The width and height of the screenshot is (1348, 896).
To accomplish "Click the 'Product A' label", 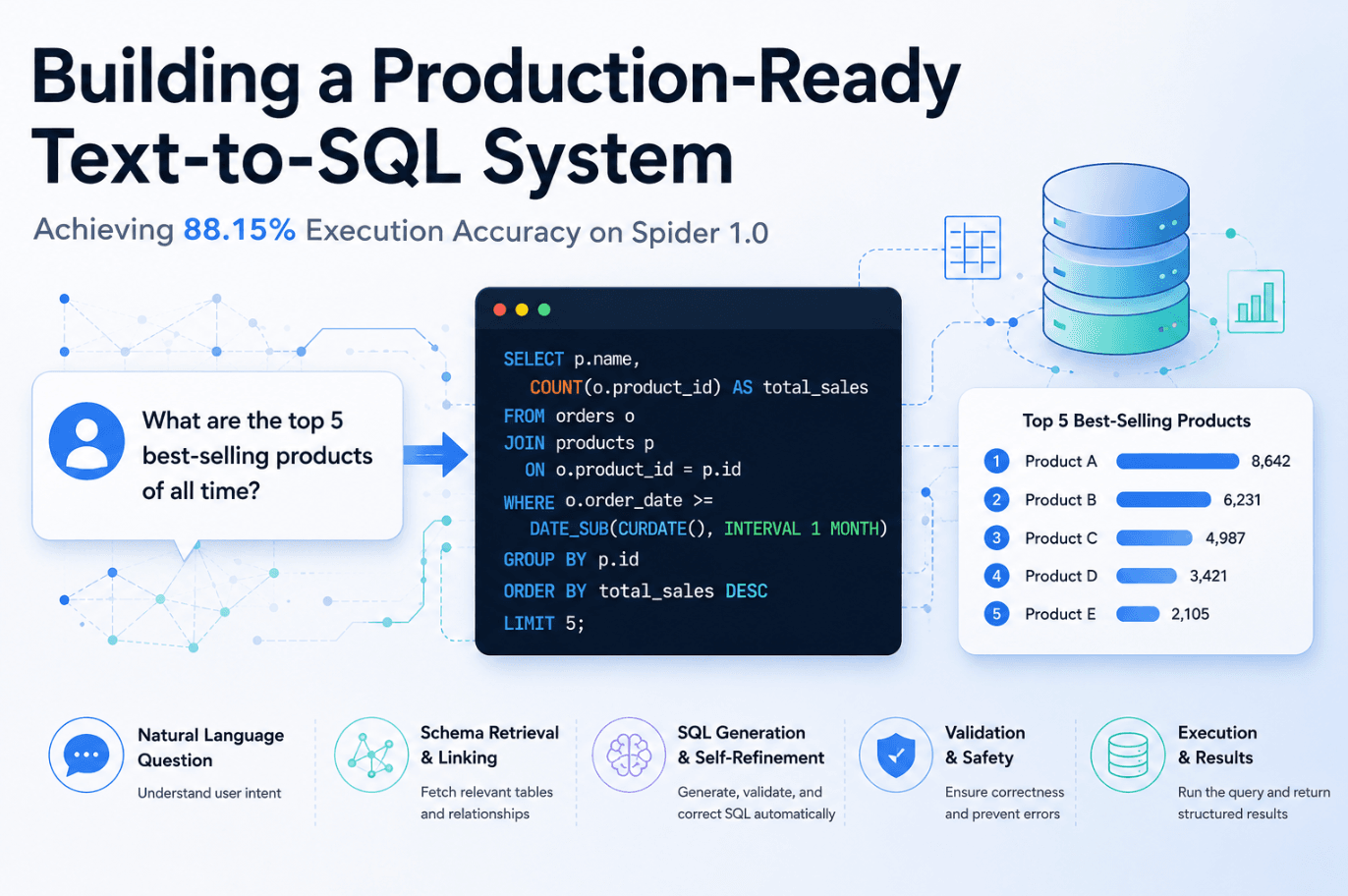I will click(x=1060, y=461).
